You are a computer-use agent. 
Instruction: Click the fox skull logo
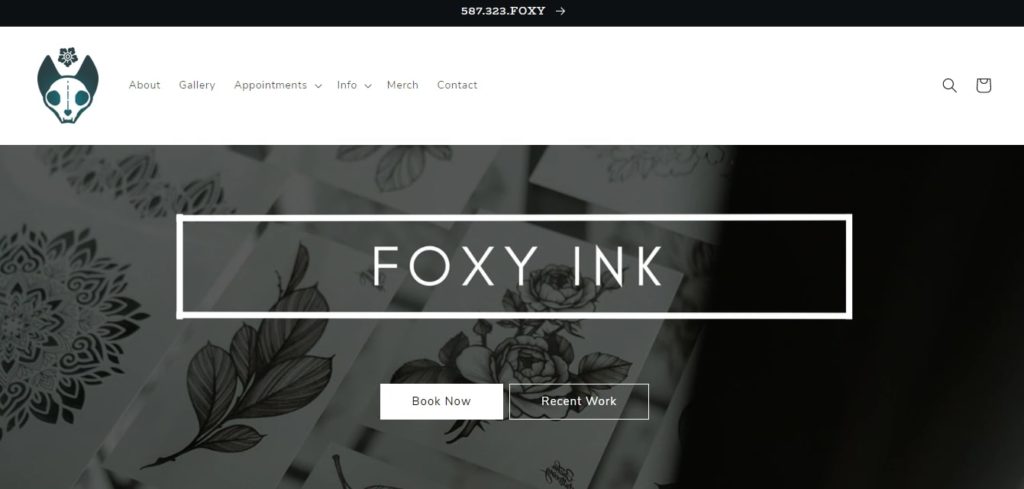click(x=68, y=86)
